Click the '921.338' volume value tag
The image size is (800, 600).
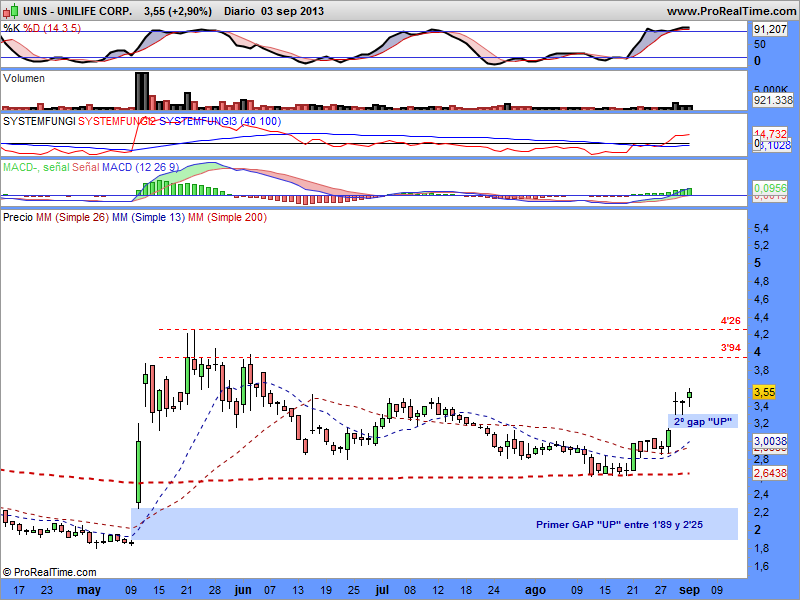click(x=773, y=100)
